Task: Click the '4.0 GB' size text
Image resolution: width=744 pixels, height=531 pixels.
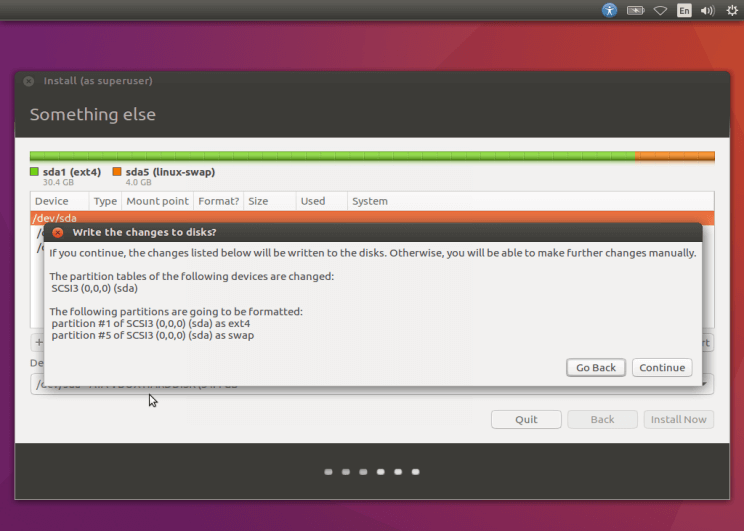Action: point(138,182)
